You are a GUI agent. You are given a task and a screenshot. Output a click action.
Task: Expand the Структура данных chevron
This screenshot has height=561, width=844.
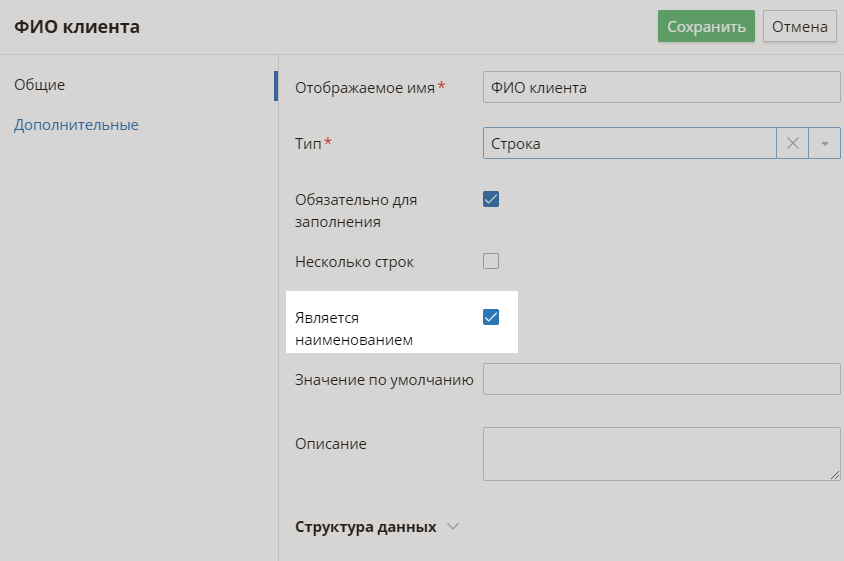[x=453, y=526]
